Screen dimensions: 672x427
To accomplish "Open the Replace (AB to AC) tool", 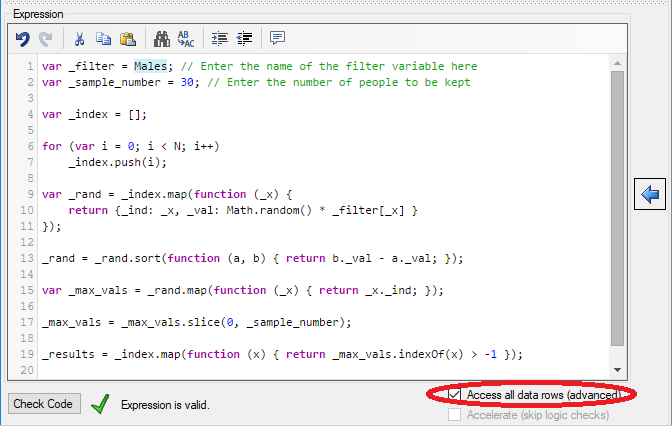I will 186,39.
